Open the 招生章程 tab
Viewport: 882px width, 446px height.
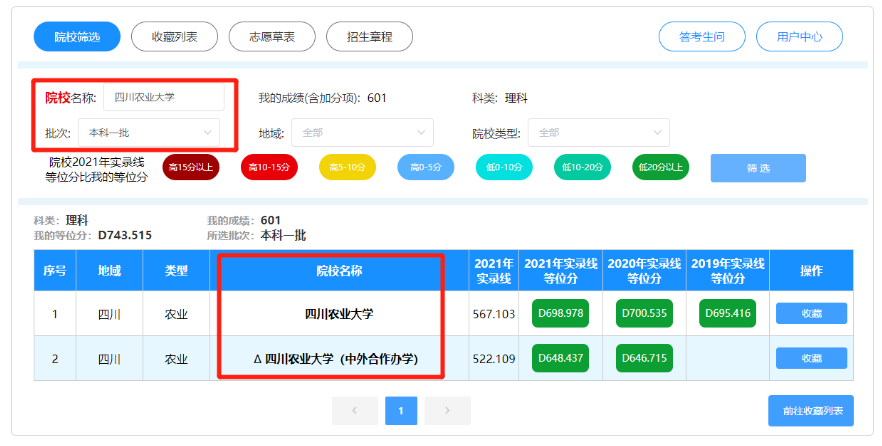point(370,37)
